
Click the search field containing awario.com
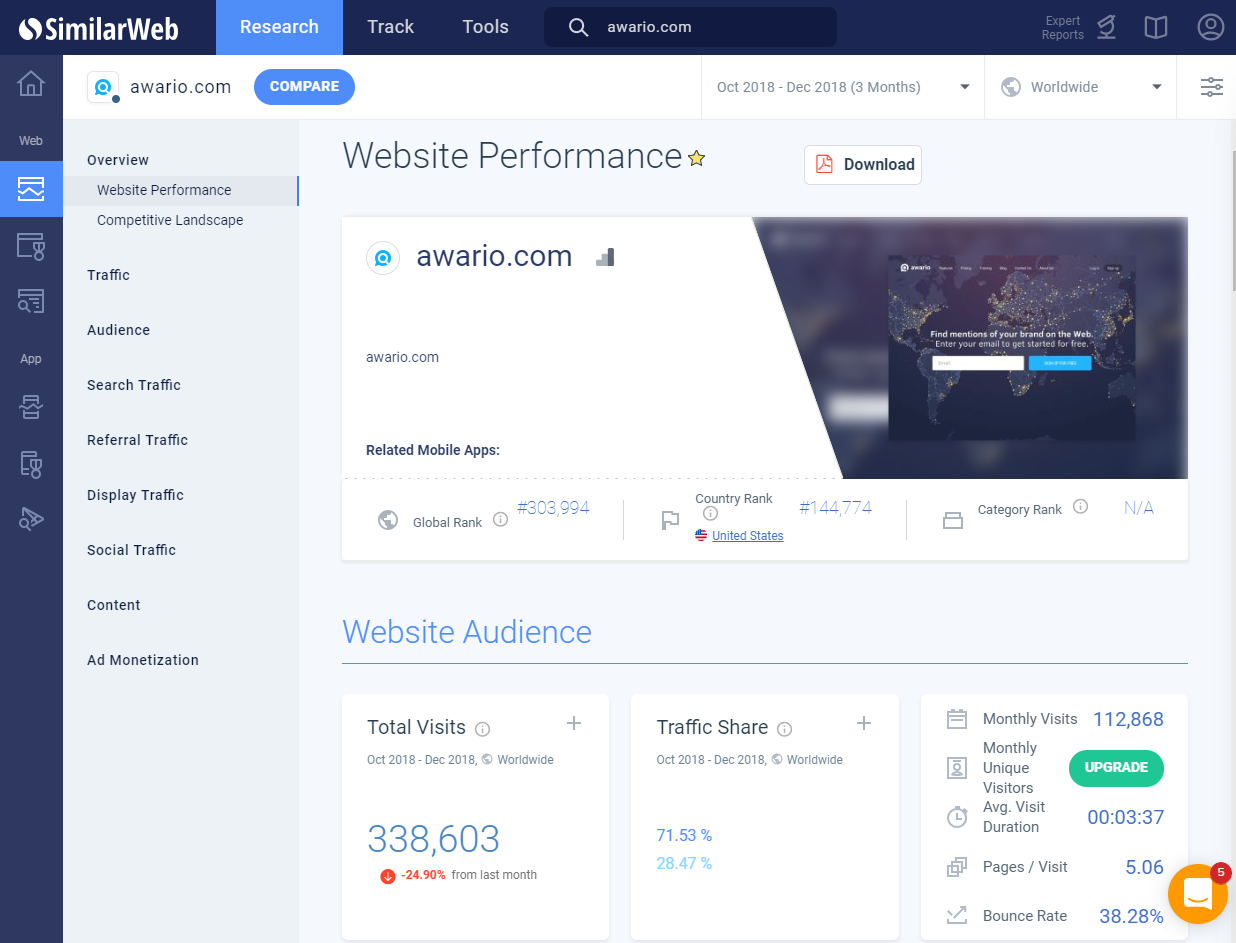690,27
